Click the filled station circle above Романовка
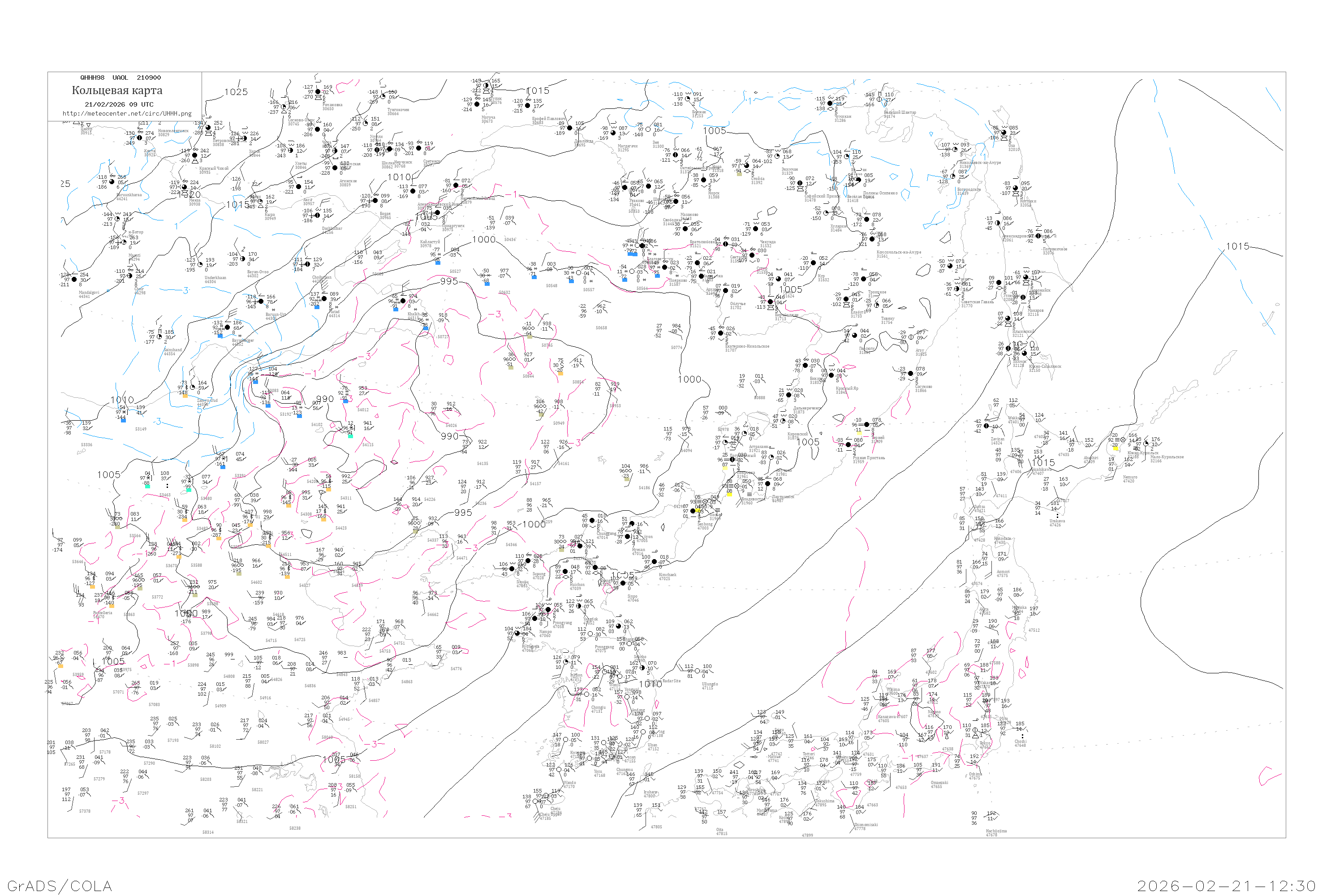The image size is (1344, 896). tap(318, 91)
